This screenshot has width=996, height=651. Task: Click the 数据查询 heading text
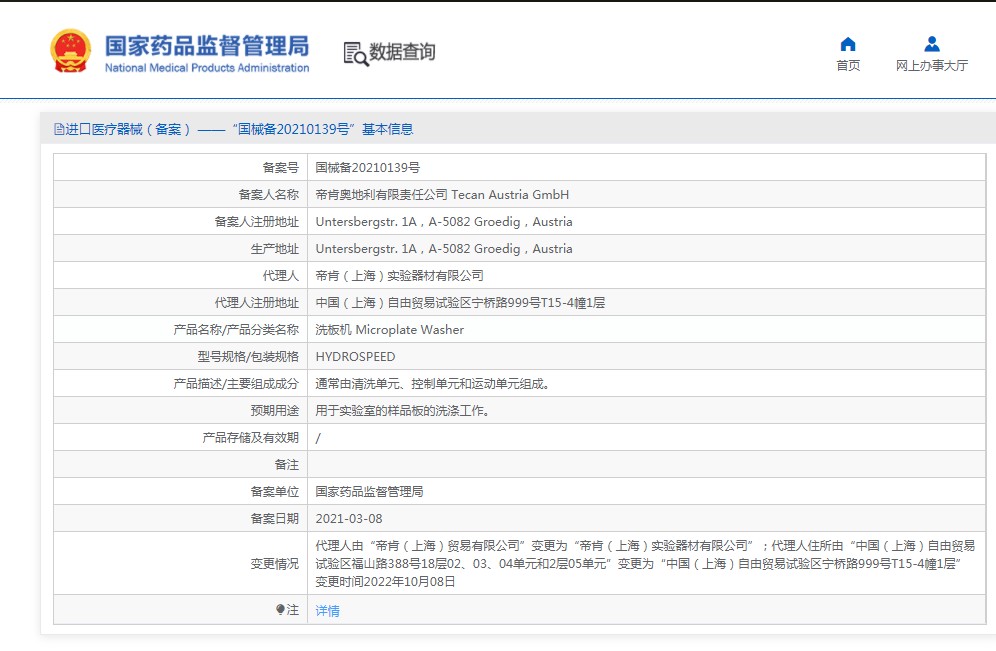pyautogui.click(x=402, y=52)
